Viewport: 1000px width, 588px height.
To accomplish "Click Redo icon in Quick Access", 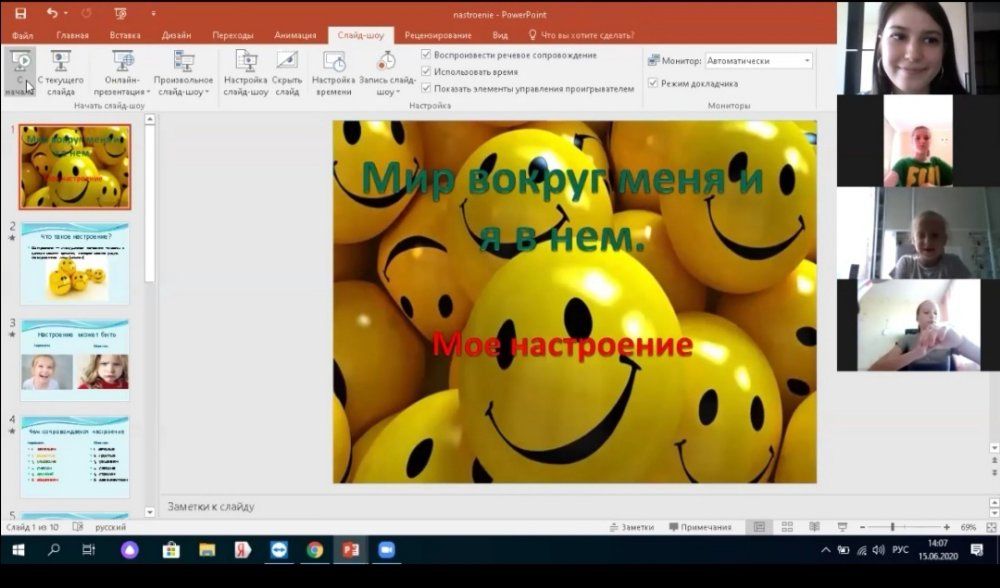I will 86,13.
